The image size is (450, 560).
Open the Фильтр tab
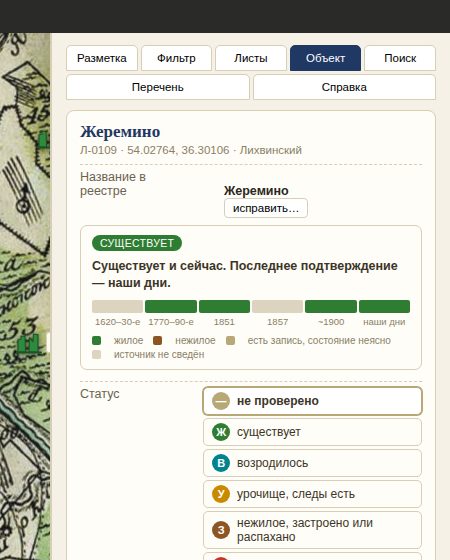click(176, 58)
